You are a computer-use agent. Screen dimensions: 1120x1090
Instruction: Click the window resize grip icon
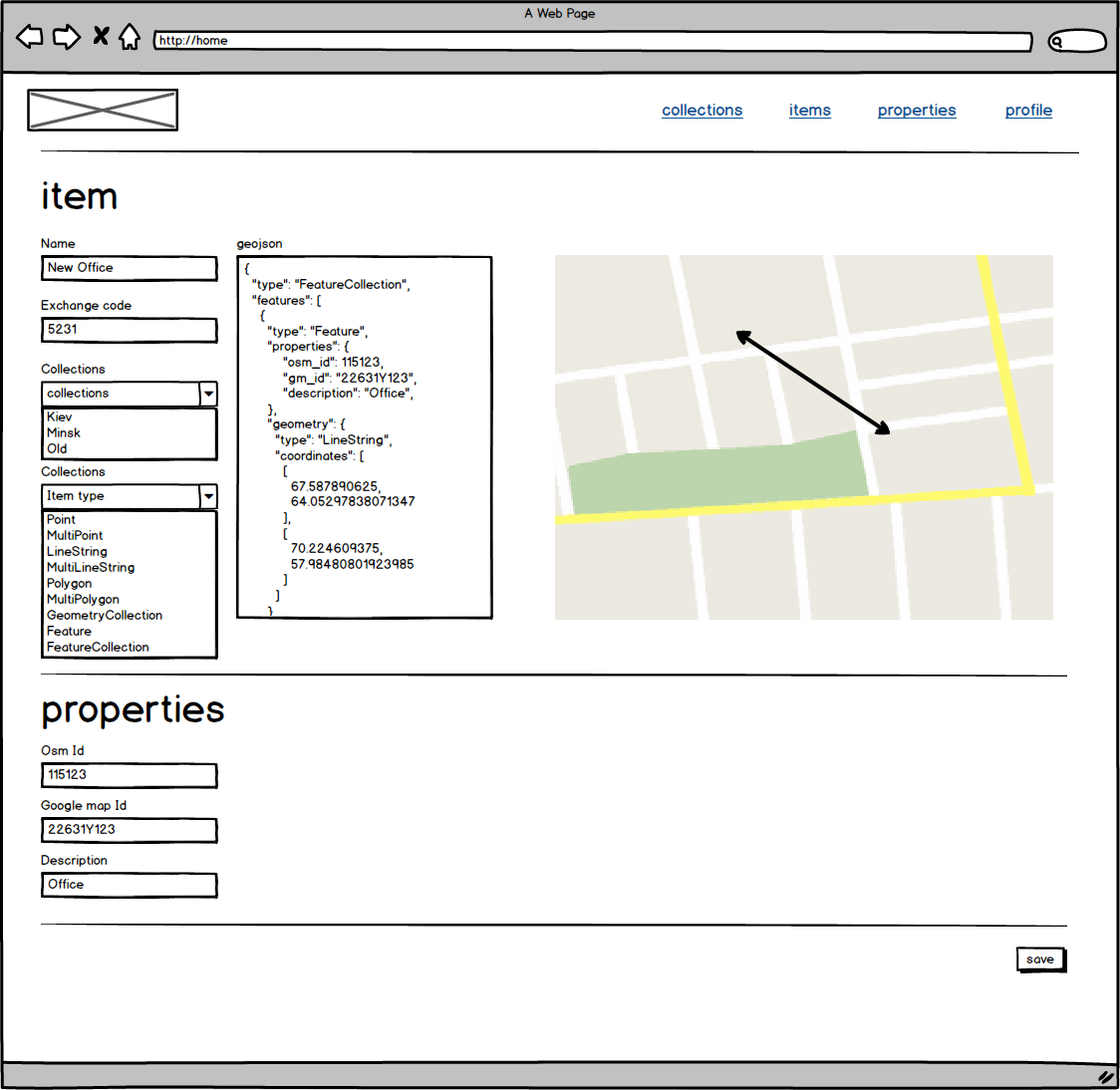click(x=1106, y=1076)
